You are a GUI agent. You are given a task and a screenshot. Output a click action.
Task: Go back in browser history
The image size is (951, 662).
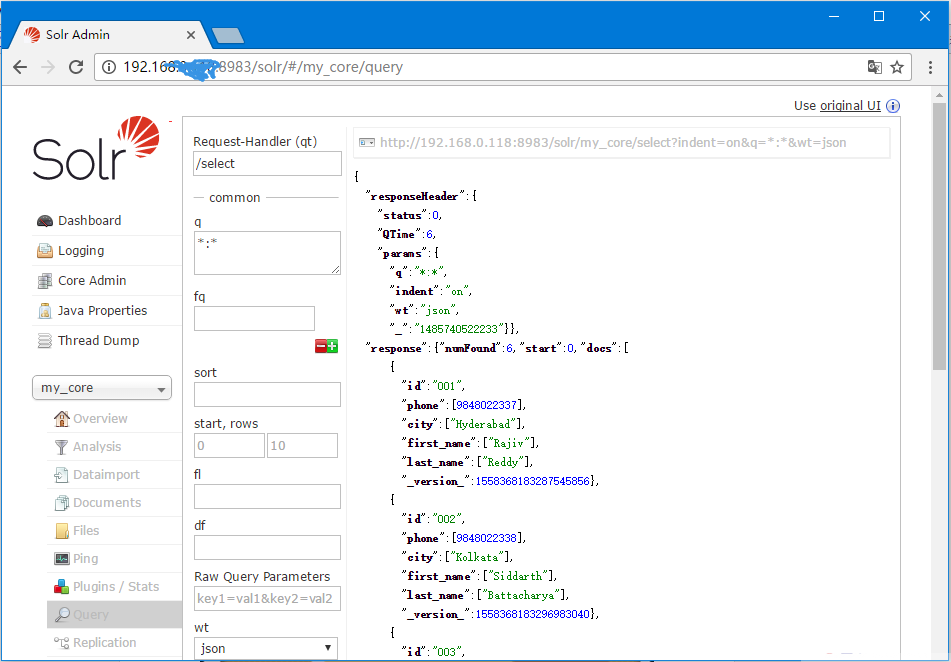pyautogui.click(x=20, y=67)
